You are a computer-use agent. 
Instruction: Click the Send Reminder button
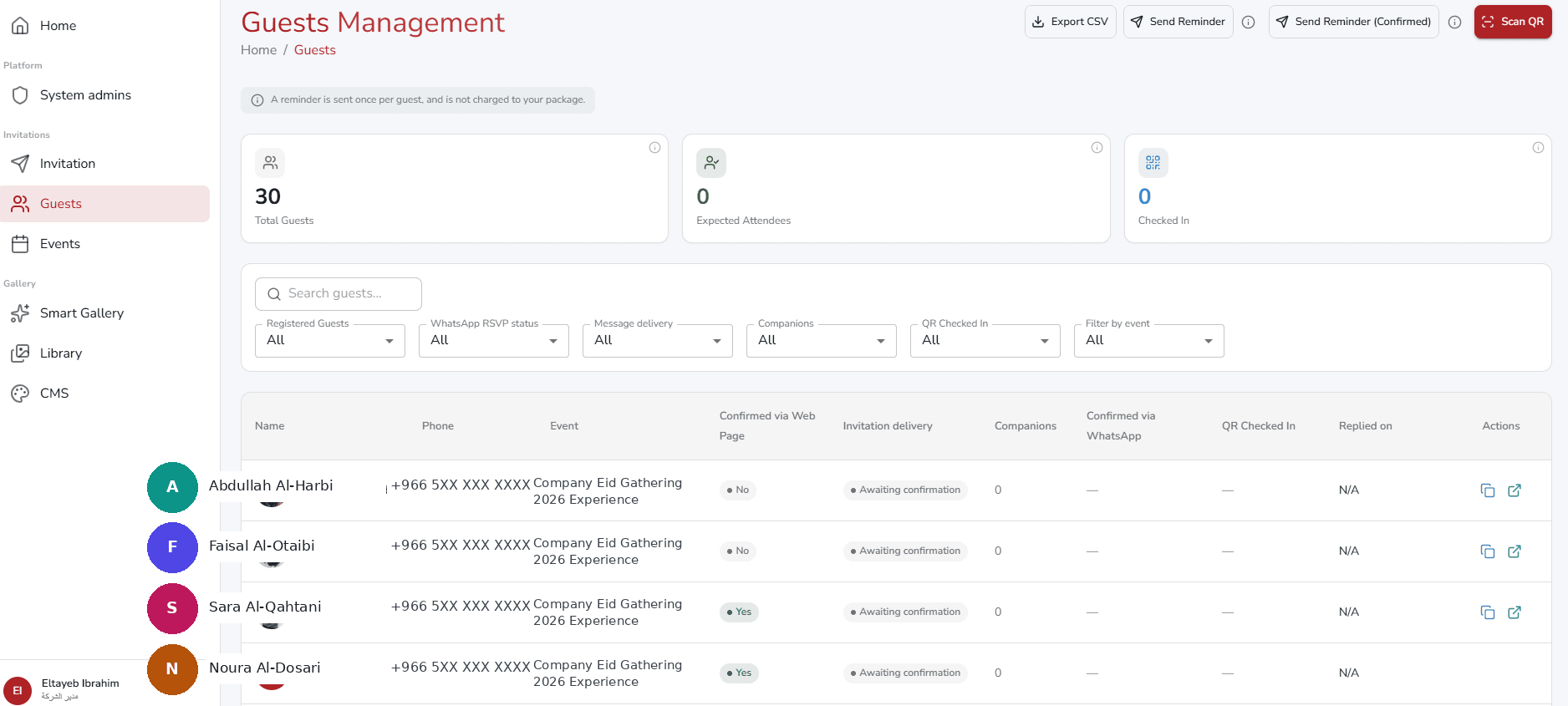tap(1178, 22)
